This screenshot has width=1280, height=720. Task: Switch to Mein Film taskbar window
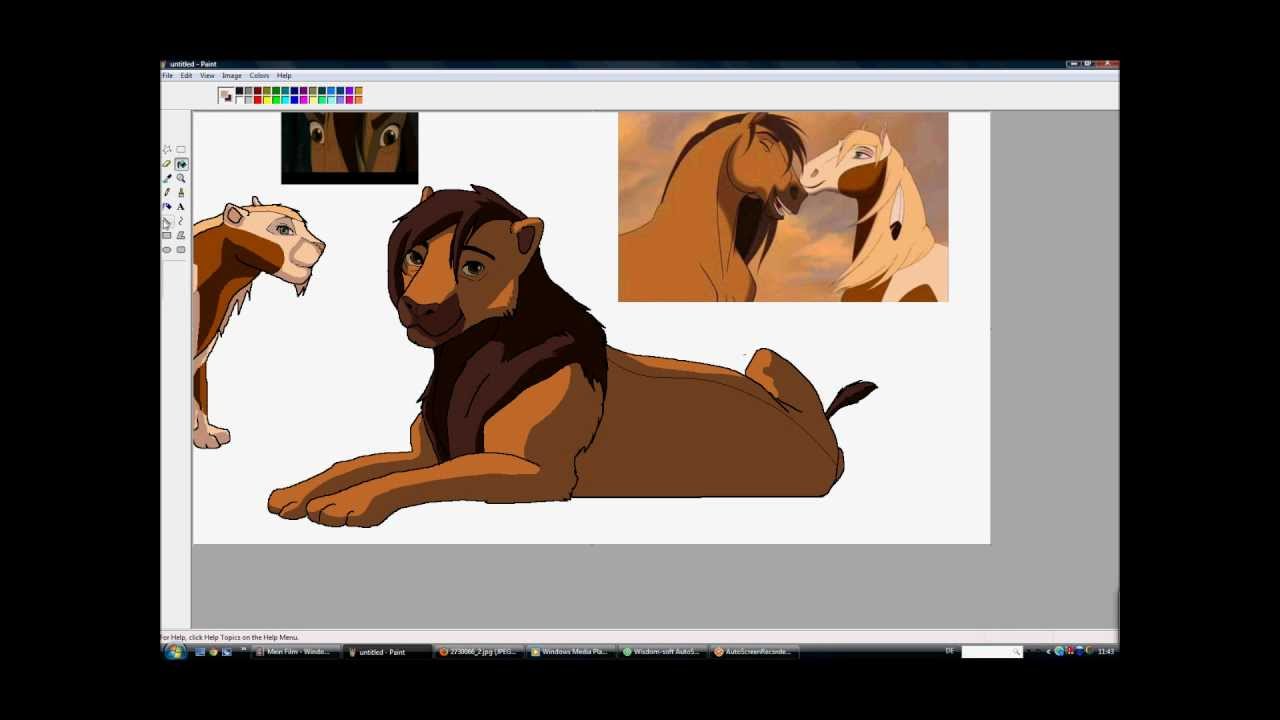pyautogui.click(x=293, y=652)
